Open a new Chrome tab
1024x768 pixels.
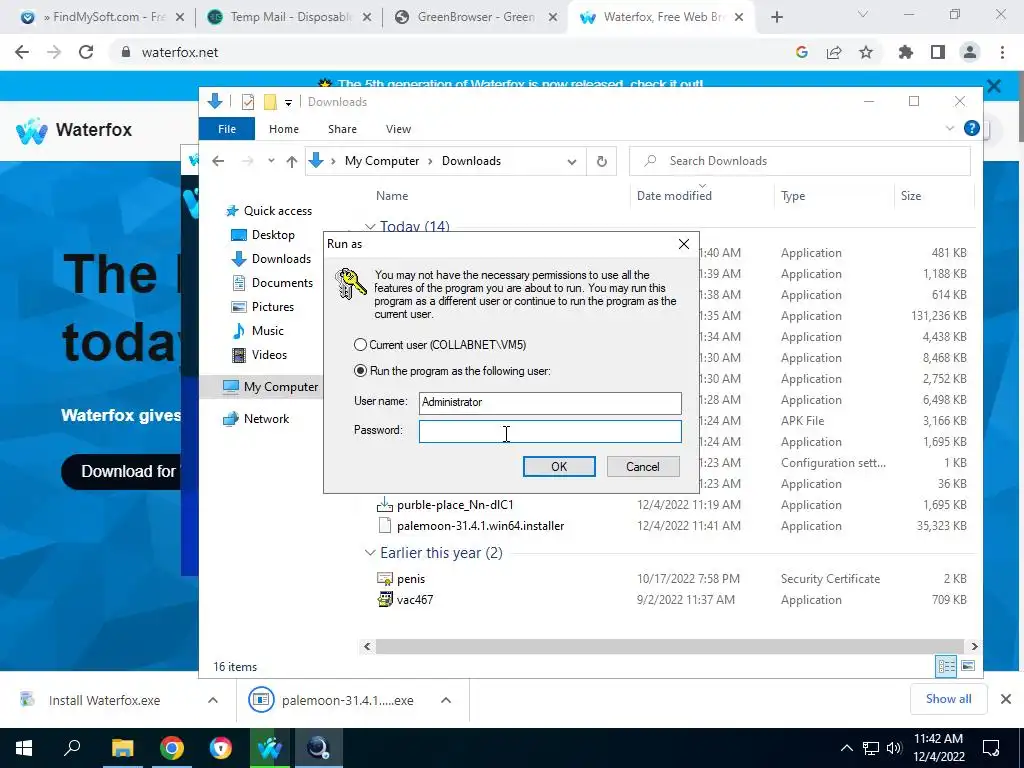coord(776,18)
